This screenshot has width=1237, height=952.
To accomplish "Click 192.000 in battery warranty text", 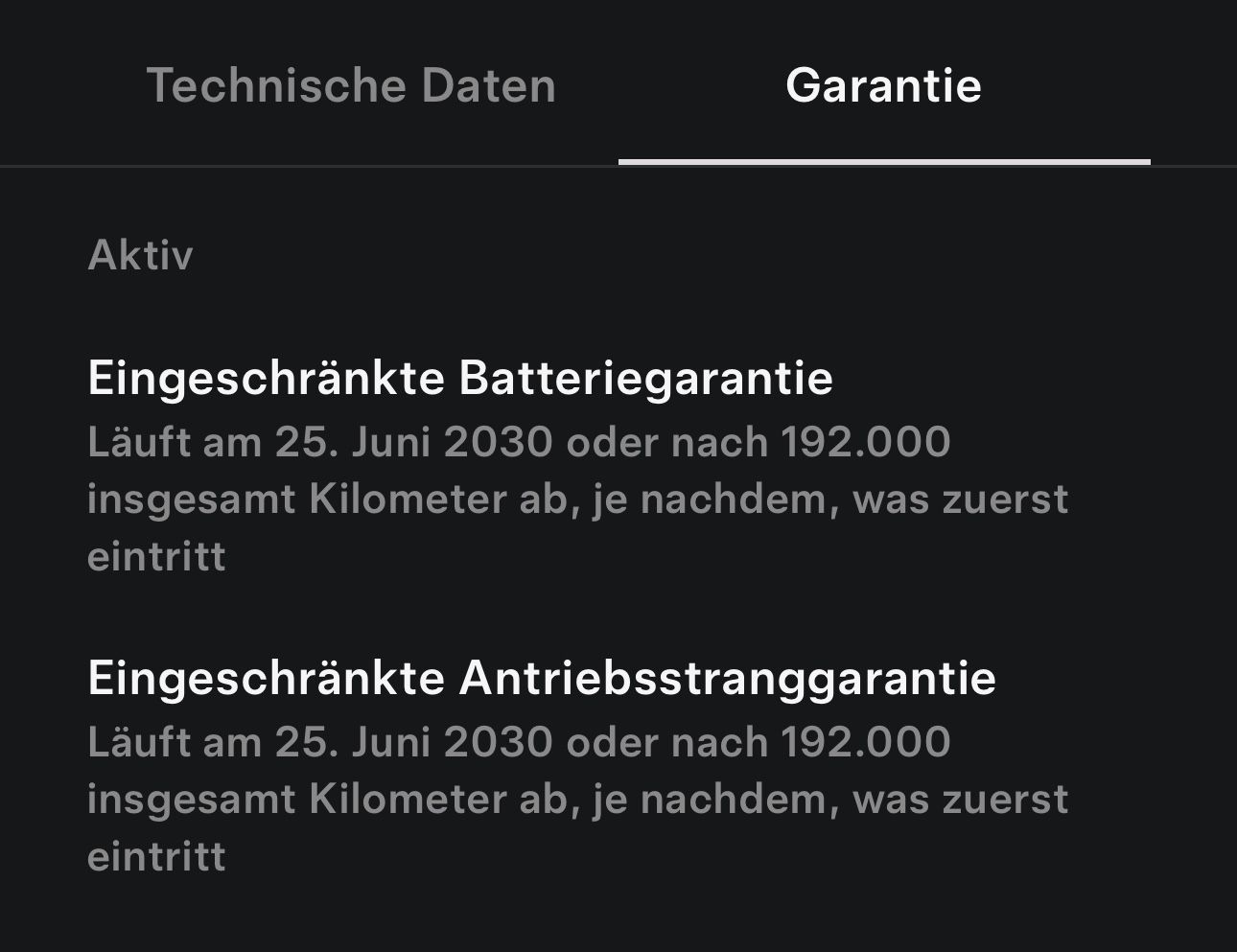I will click(x=866, y=443).
